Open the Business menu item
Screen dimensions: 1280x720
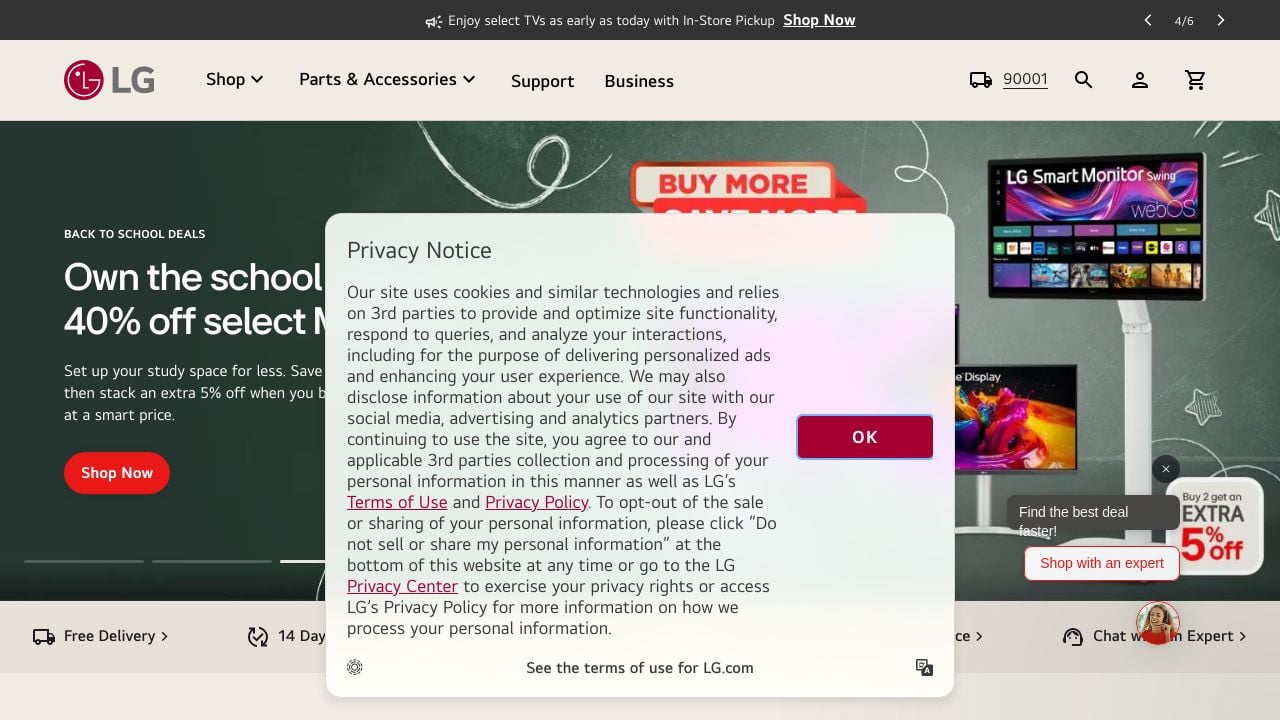[x=639, y=81]
